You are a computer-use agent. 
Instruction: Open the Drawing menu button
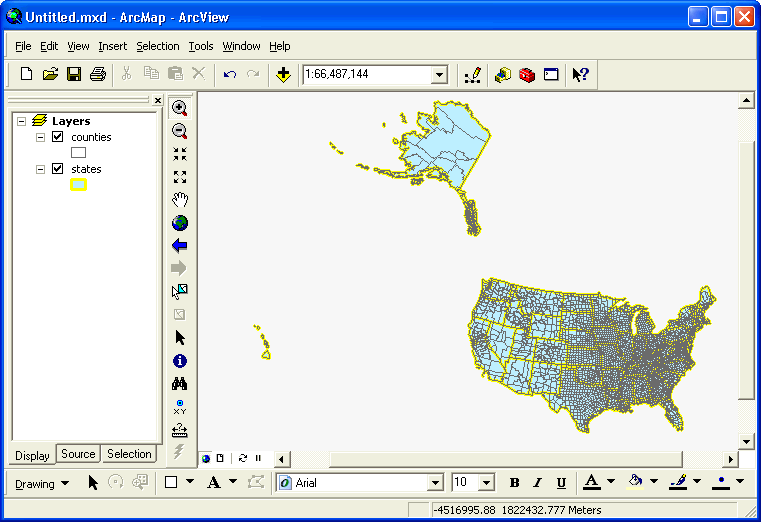tap(42, 483)
